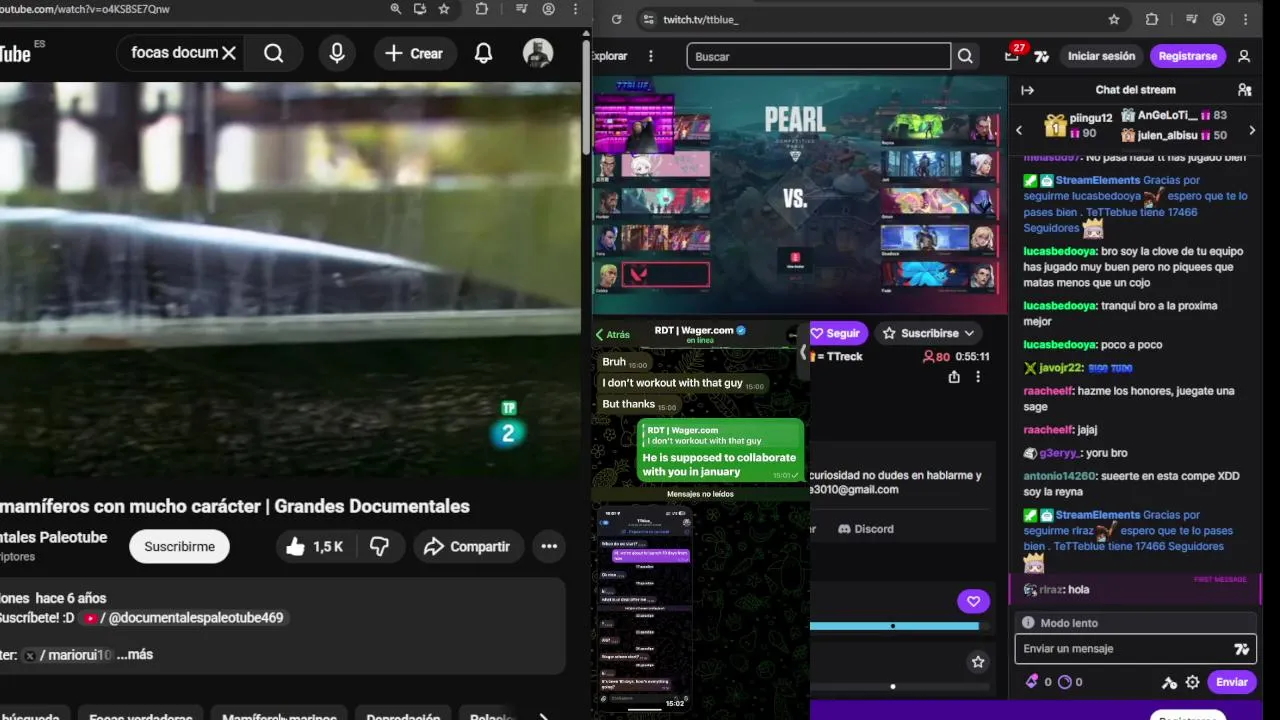Click the Twitch search magnifier button
Screen dimensions: 1280x720
[965, 57]
